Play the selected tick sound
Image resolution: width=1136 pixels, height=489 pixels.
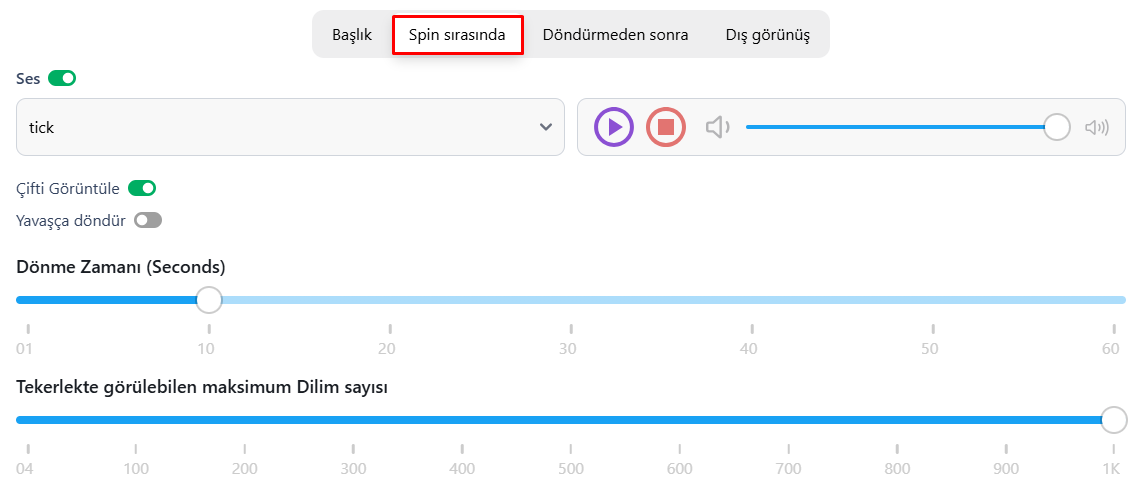[614, 127]
